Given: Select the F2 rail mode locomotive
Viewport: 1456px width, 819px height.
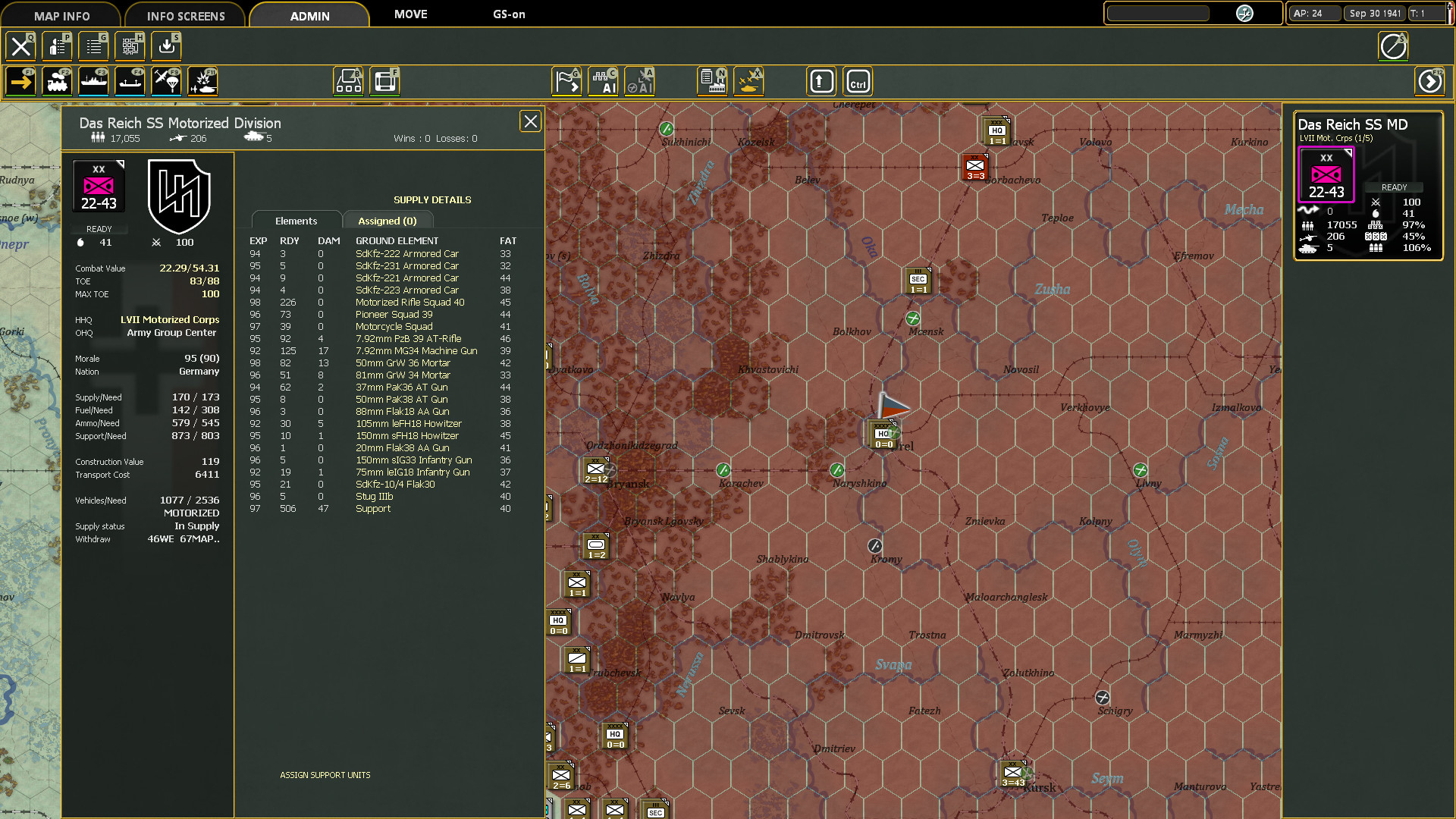Looking at the screenshot, I should point(58,81).
